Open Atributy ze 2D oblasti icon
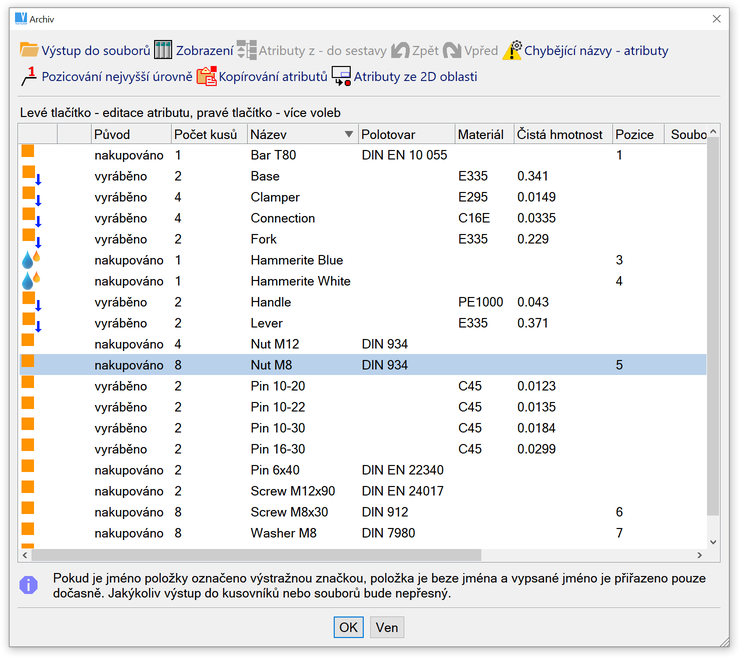The image size is (739, 658). point(341,76)
